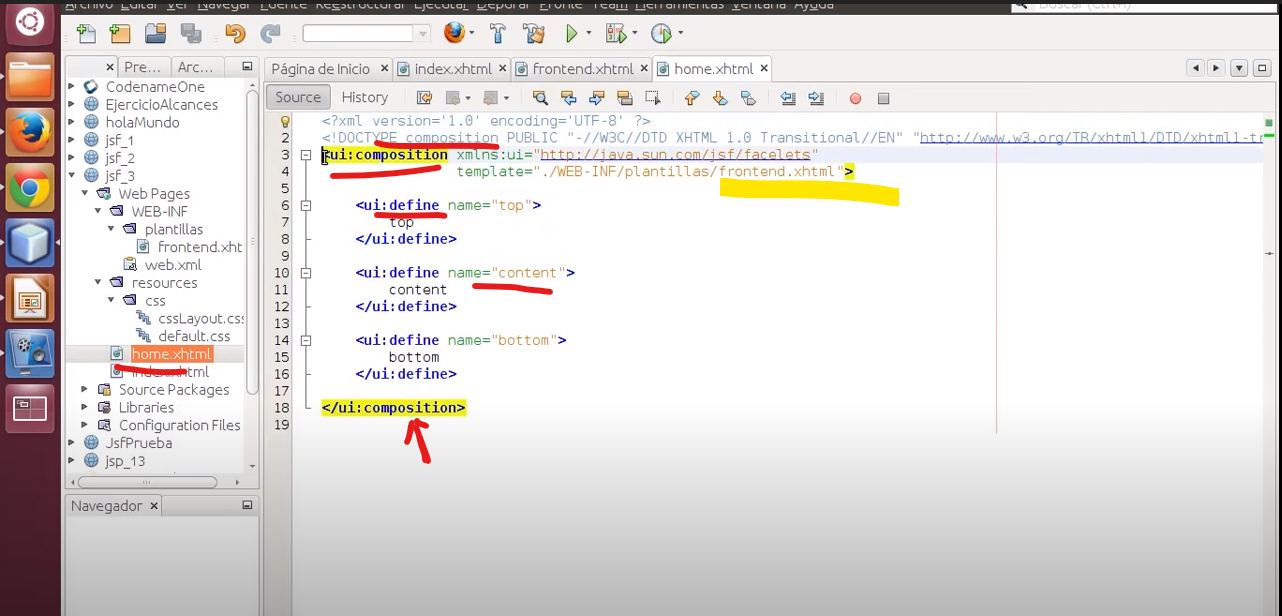
Task: Build project with the hammer icon
Action: click(x=498, y=34)
